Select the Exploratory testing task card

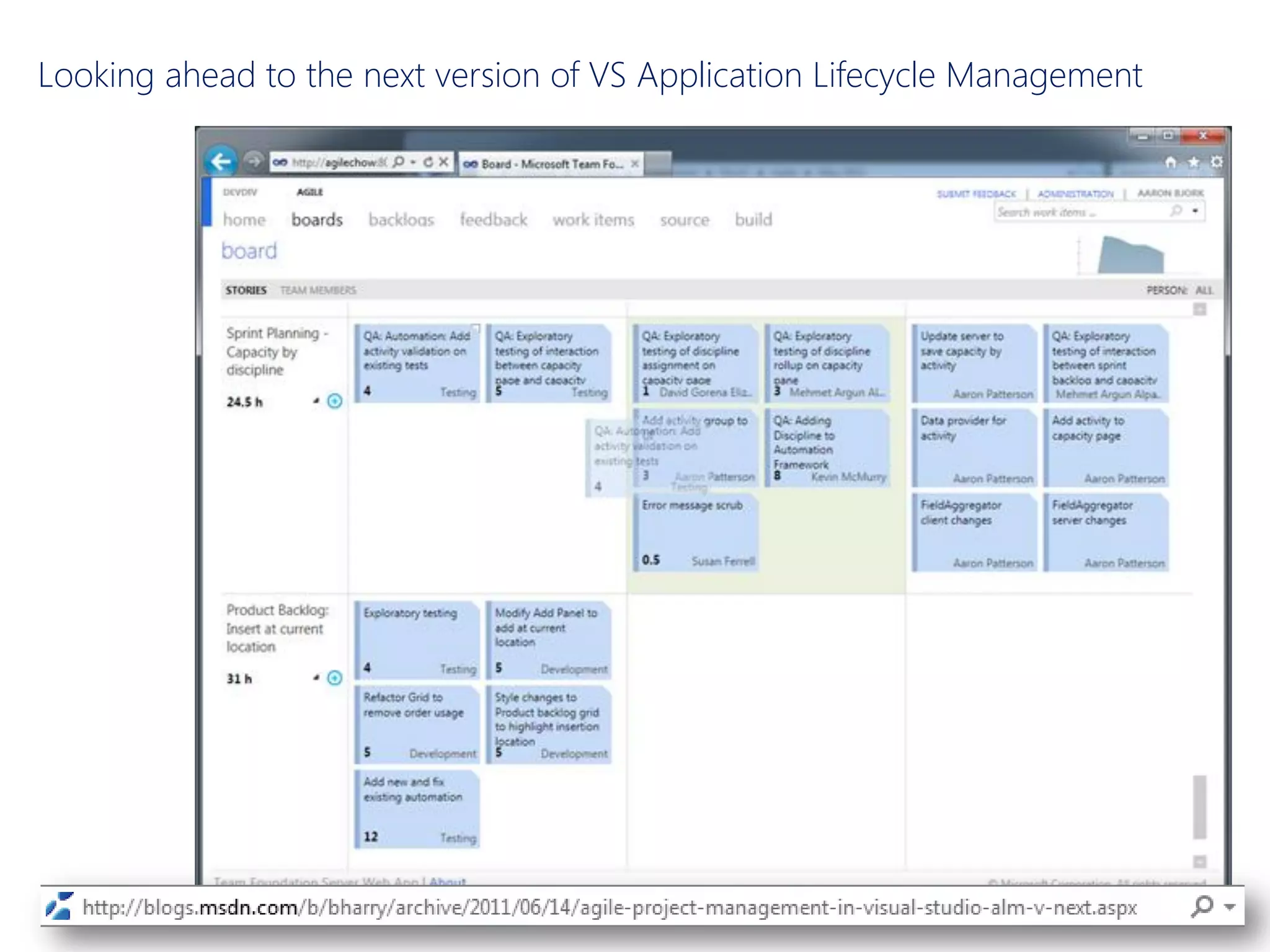[x=417, y=640]
